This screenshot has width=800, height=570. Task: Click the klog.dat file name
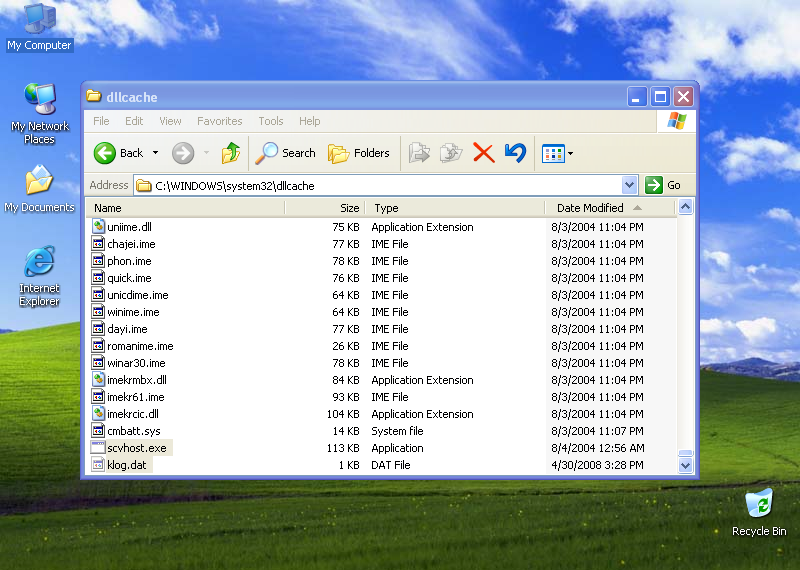127,465
